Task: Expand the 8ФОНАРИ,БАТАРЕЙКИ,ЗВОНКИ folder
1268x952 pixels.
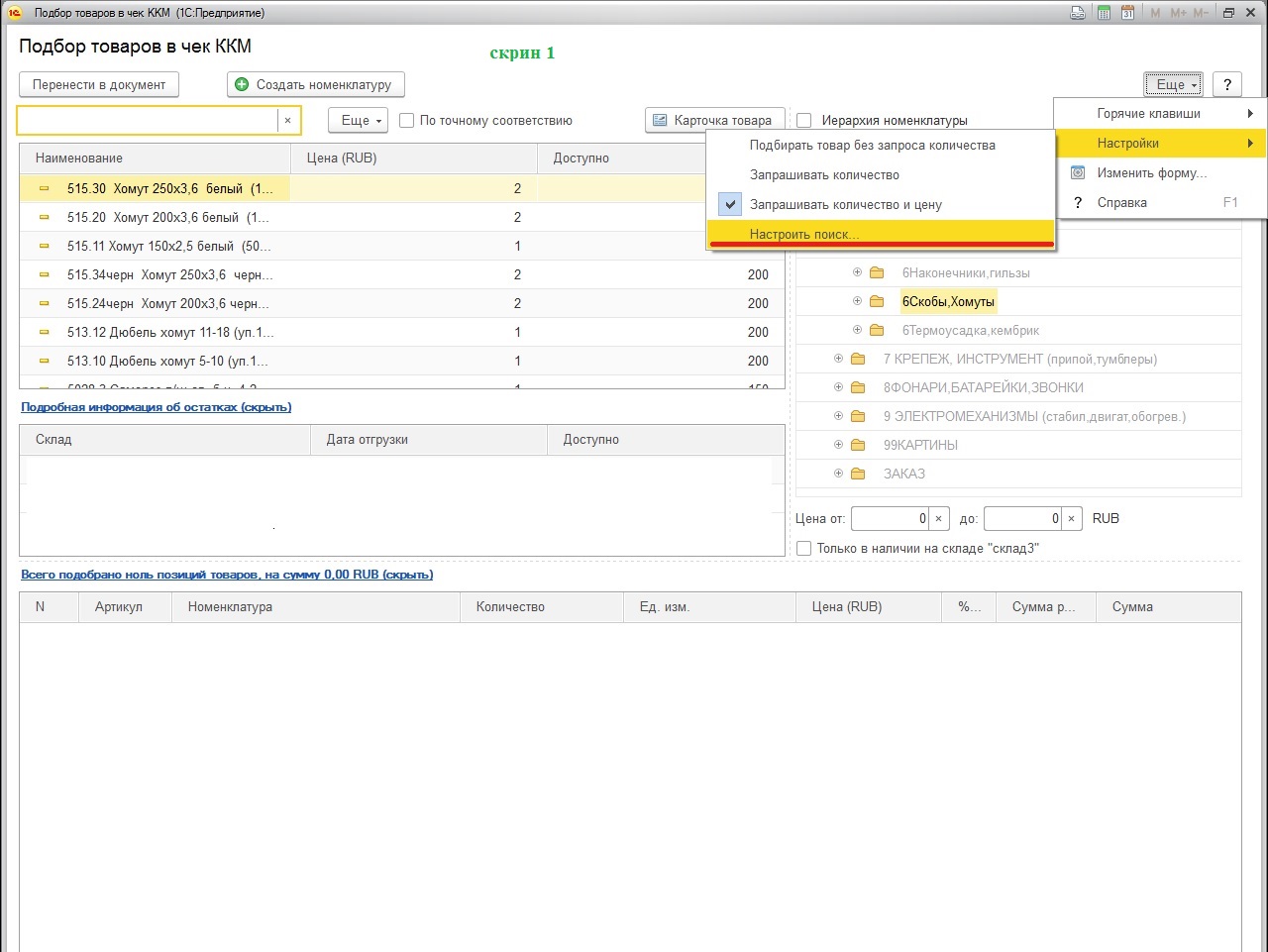Action: [x=838, y=387]
